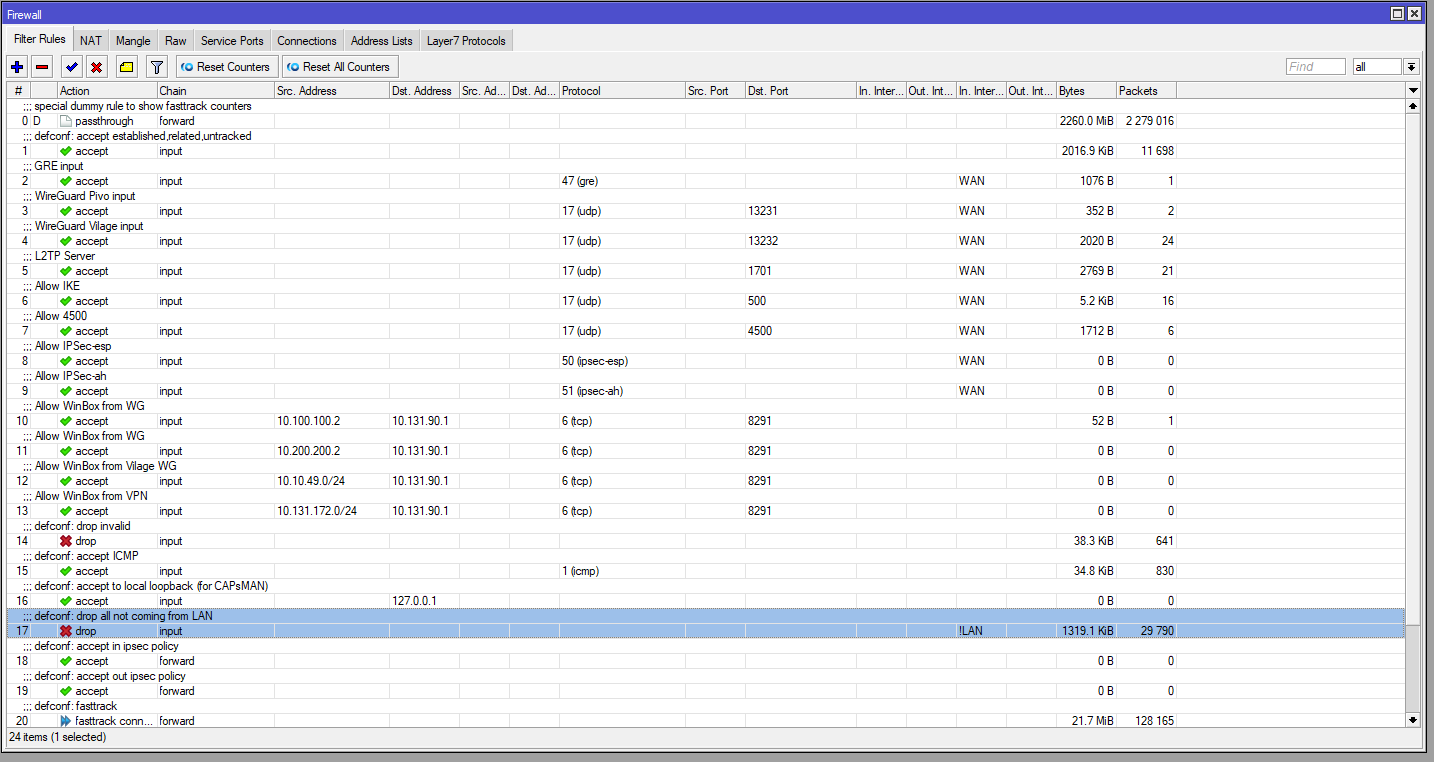Image resolution: width=1434 pixels, height=762 pixels.
Task: Select source address 10.10.49.0/24 cell
Action: click(x=332, y=481)
